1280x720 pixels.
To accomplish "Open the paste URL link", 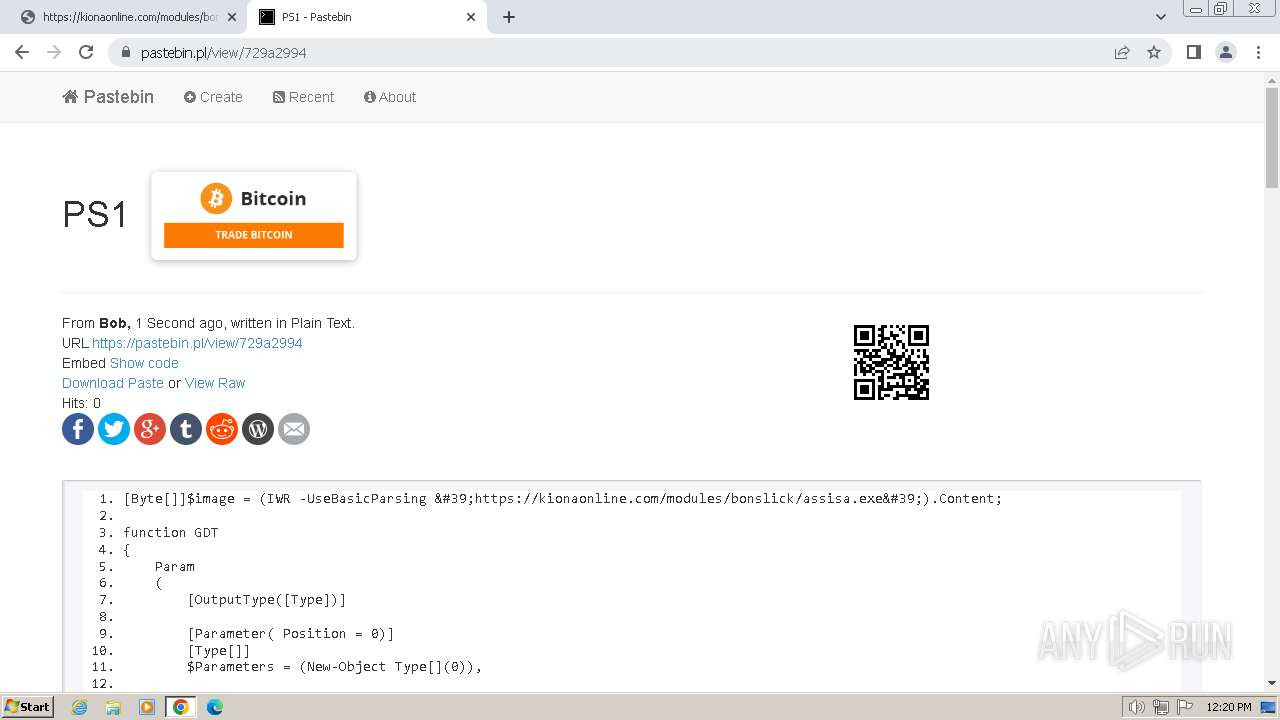I will (x=197, y=343).
